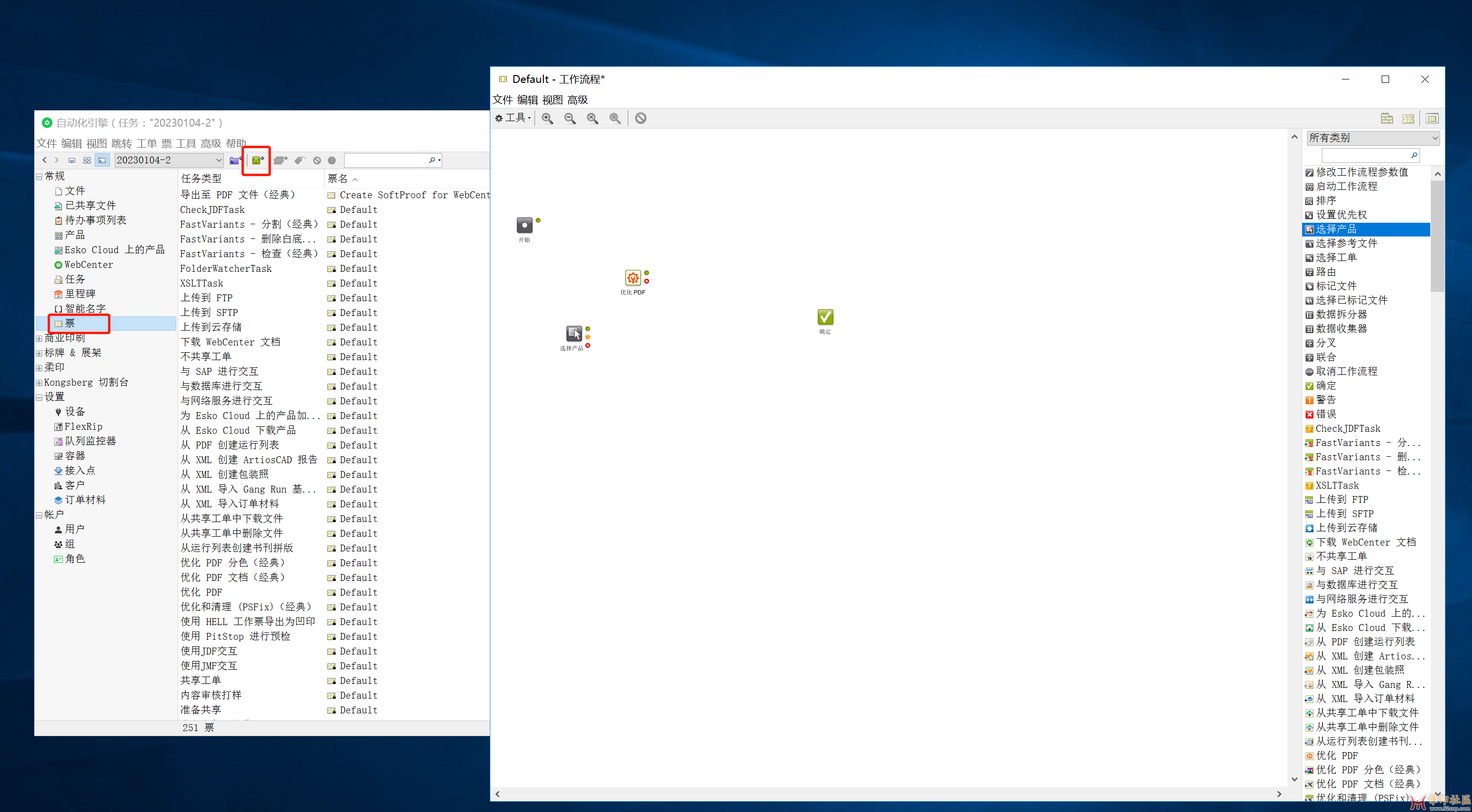Screen dimensions: 1472x812
Task: Click the 任务类型 column header
Action: coord(251,179)
